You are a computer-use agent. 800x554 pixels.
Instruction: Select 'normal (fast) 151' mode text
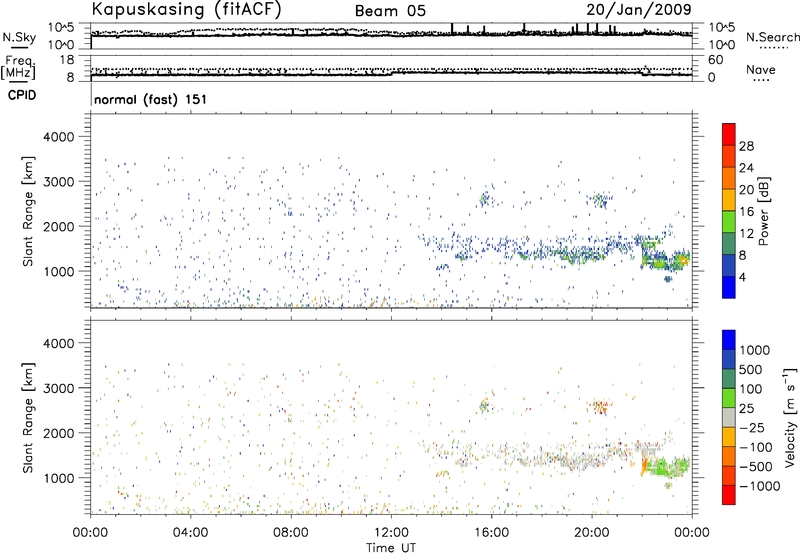tap(151, 99)
